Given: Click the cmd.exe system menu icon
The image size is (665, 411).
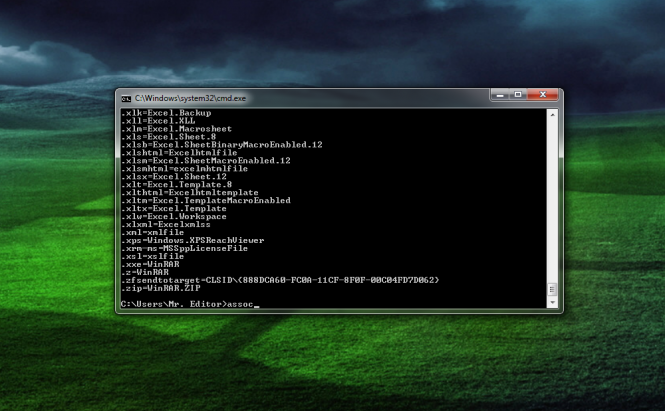Looking at the screenshot, I should 125,98.
